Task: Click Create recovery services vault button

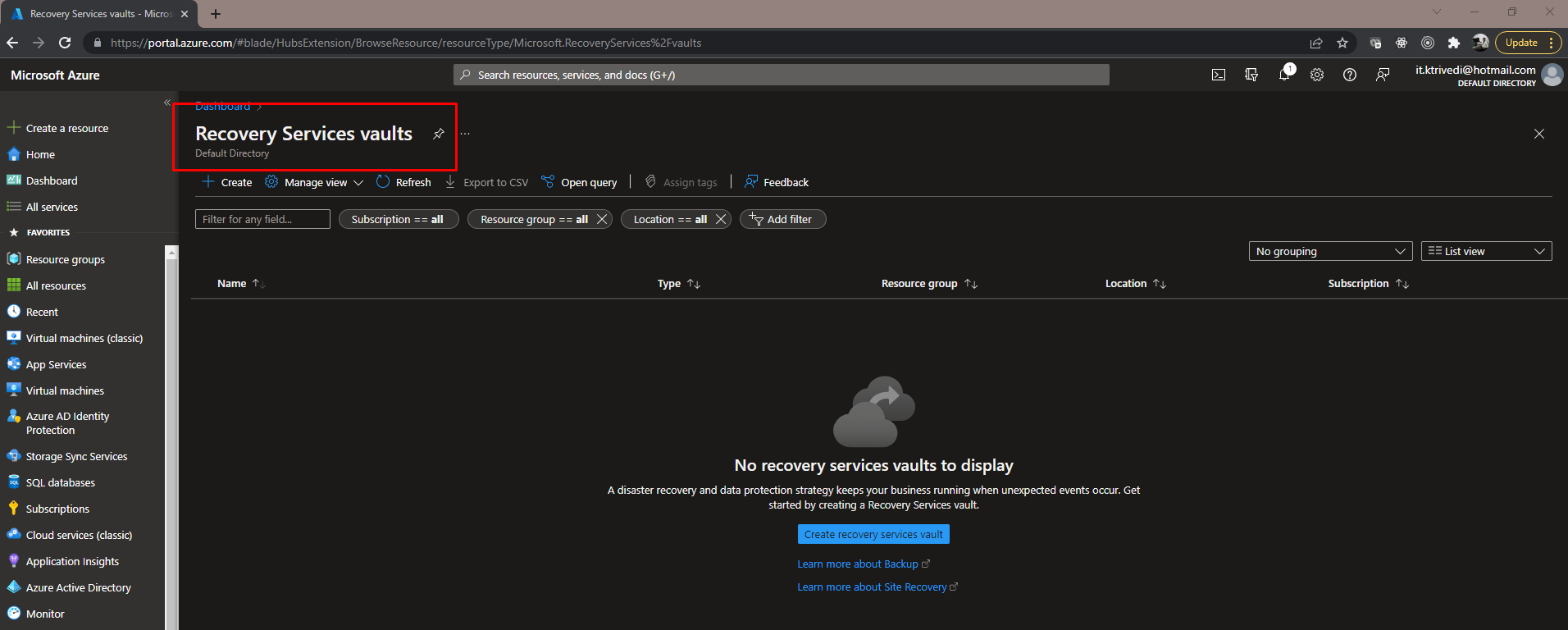Action: coord(873,534)
